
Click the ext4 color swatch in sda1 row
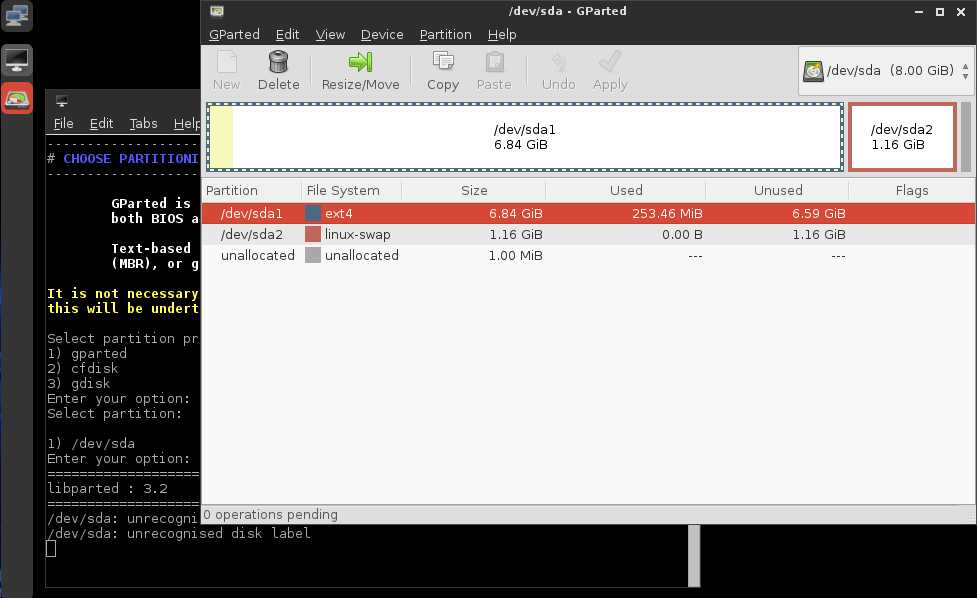(313, 213)
